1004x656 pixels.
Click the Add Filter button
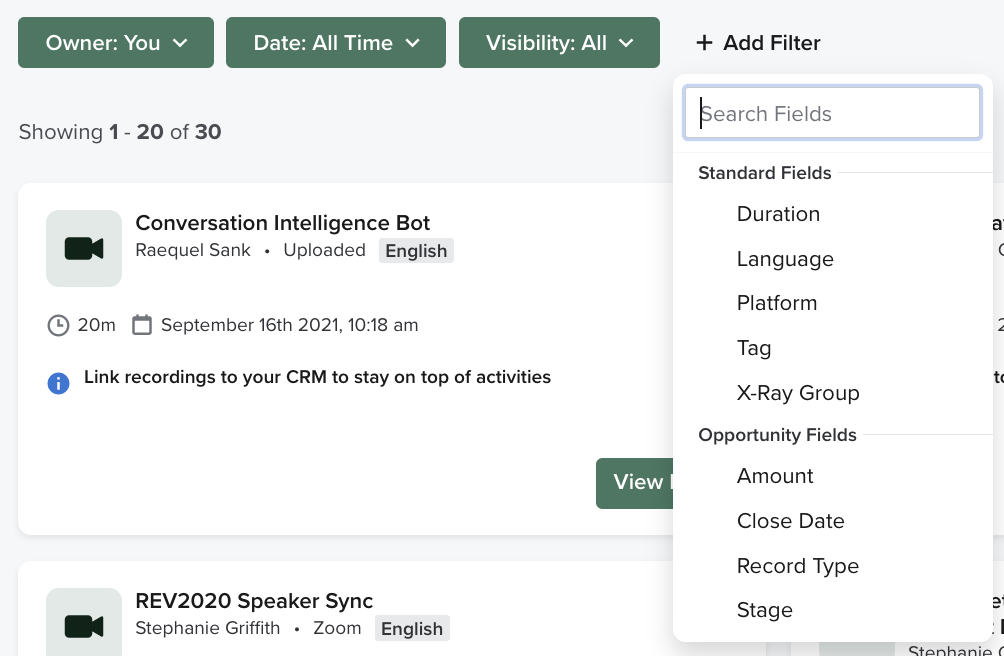tap(757, 43)
